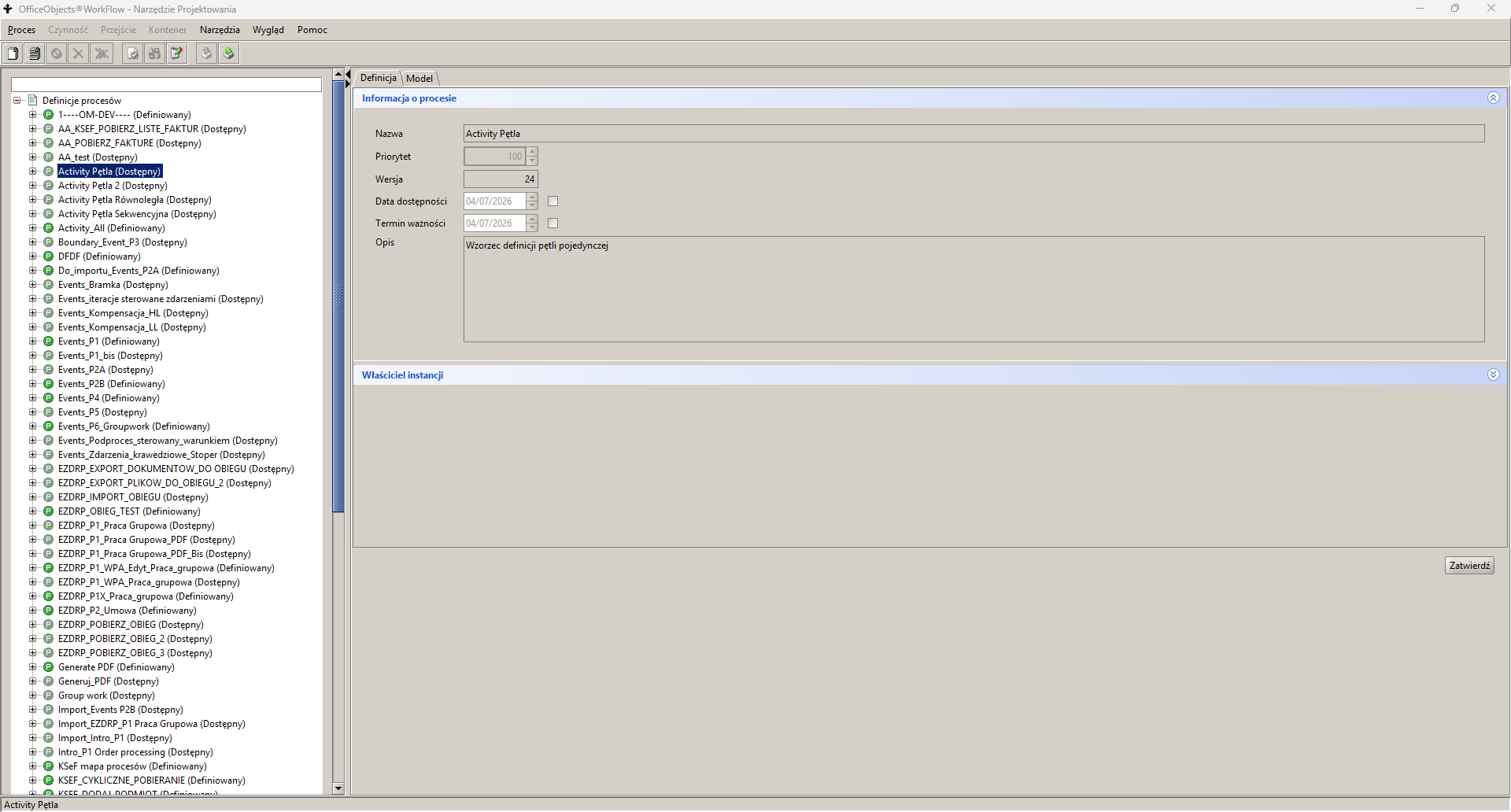Click the process icon beside AA_KSEF_POBIERZ_LISTE_FAKTUR
Screen dimensions: 1511x812
click(x=48, y=129)
